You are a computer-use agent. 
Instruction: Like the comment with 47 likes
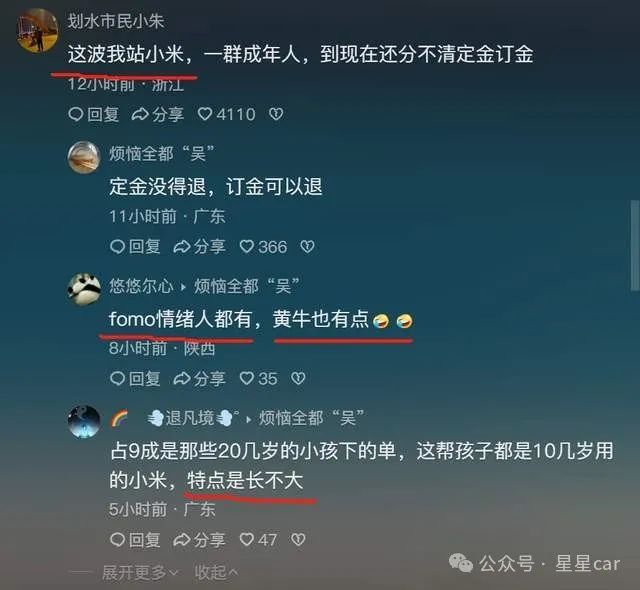258,540
